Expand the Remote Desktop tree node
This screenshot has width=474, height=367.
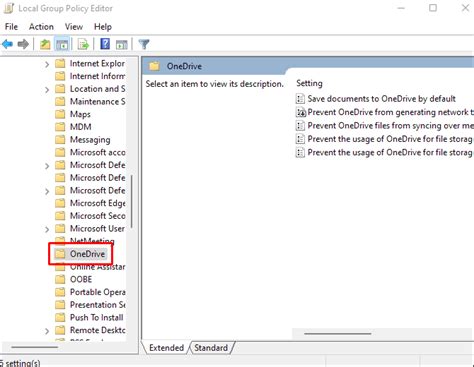(47, 331)
